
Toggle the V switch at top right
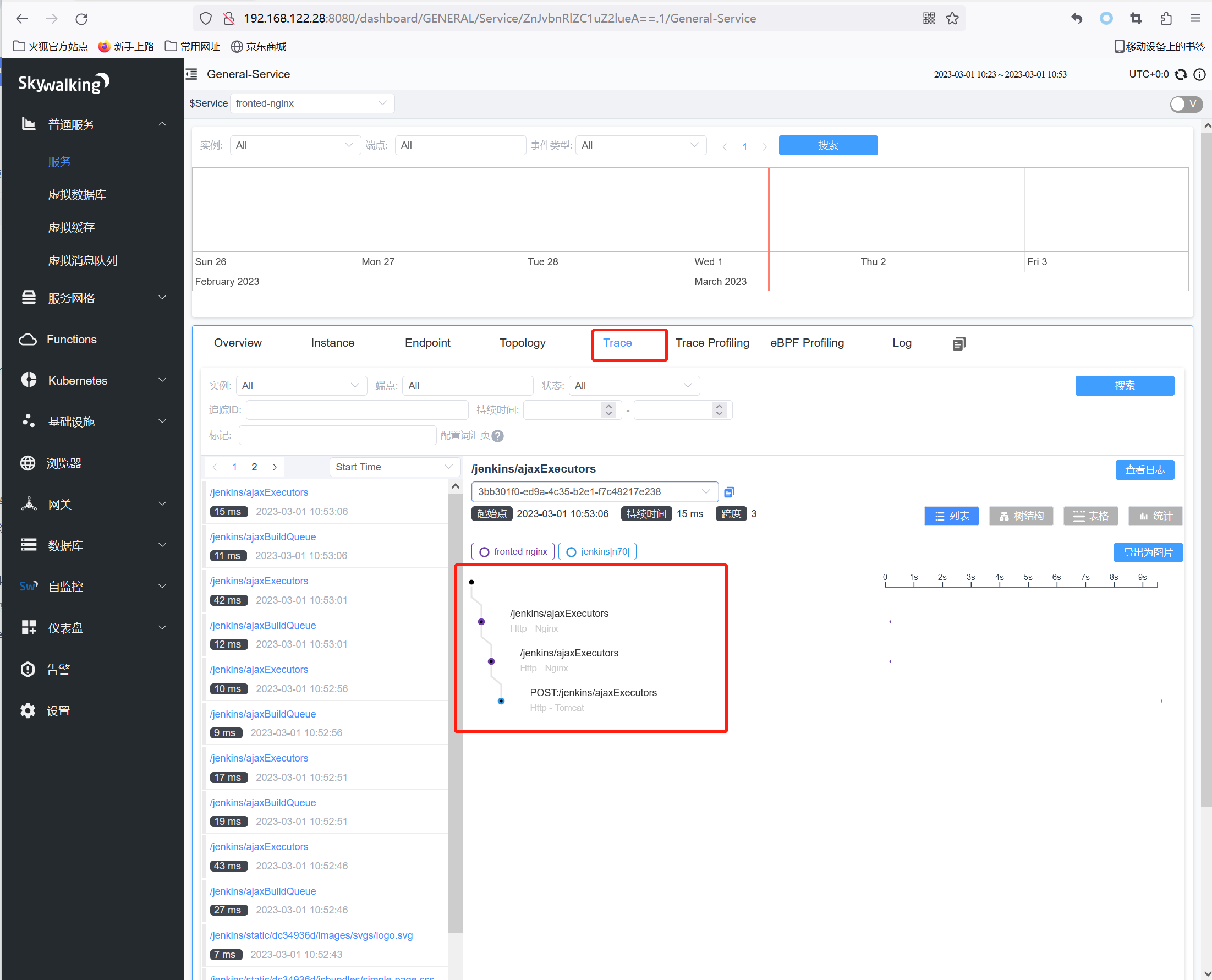pos(1186,104)
